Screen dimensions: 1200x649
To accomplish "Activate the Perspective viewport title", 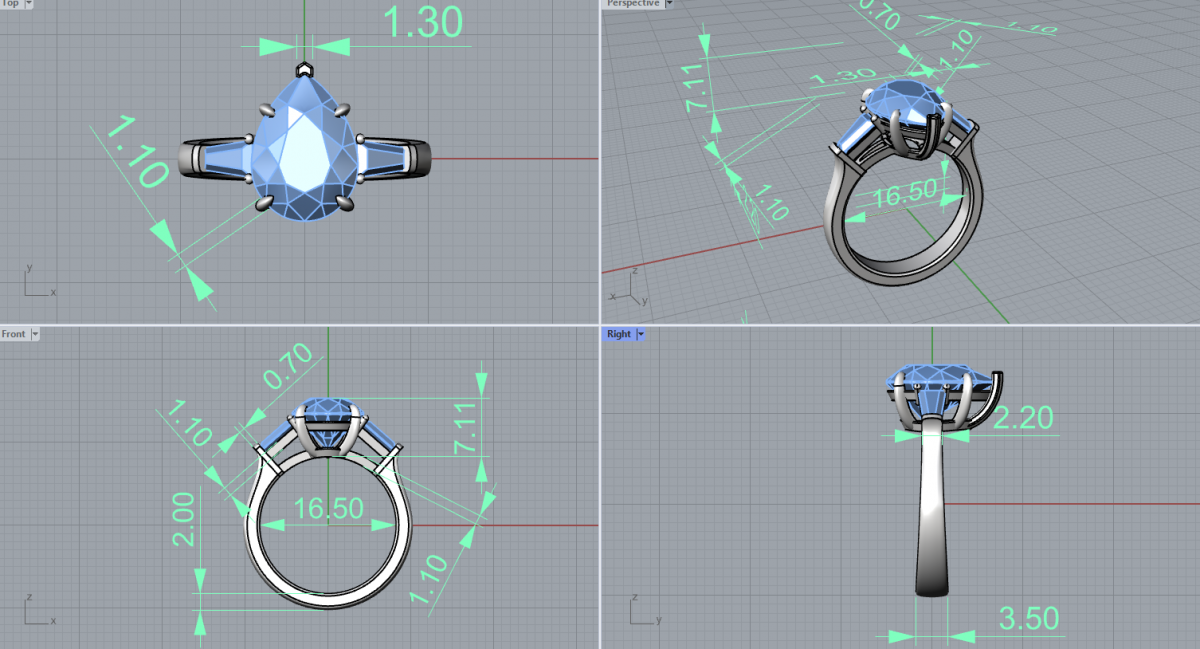I will coord(632,4).
